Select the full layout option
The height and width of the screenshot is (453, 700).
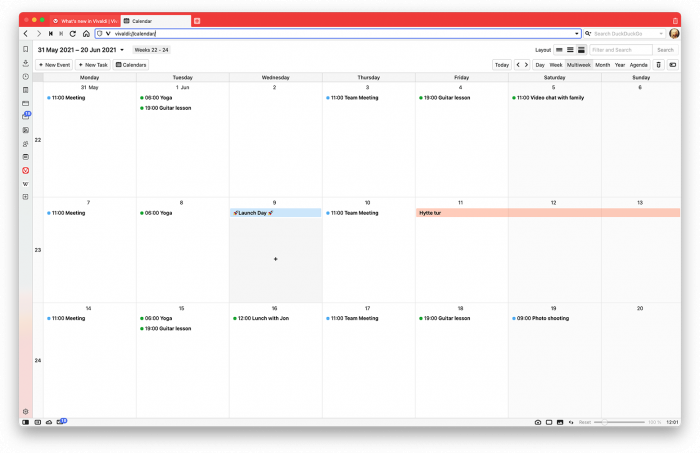tap(581, 50)
